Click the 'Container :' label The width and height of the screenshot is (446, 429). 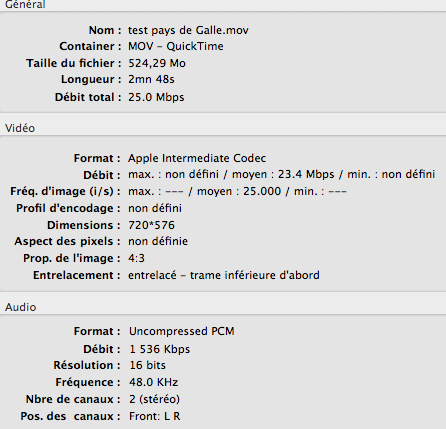(90, 46)
